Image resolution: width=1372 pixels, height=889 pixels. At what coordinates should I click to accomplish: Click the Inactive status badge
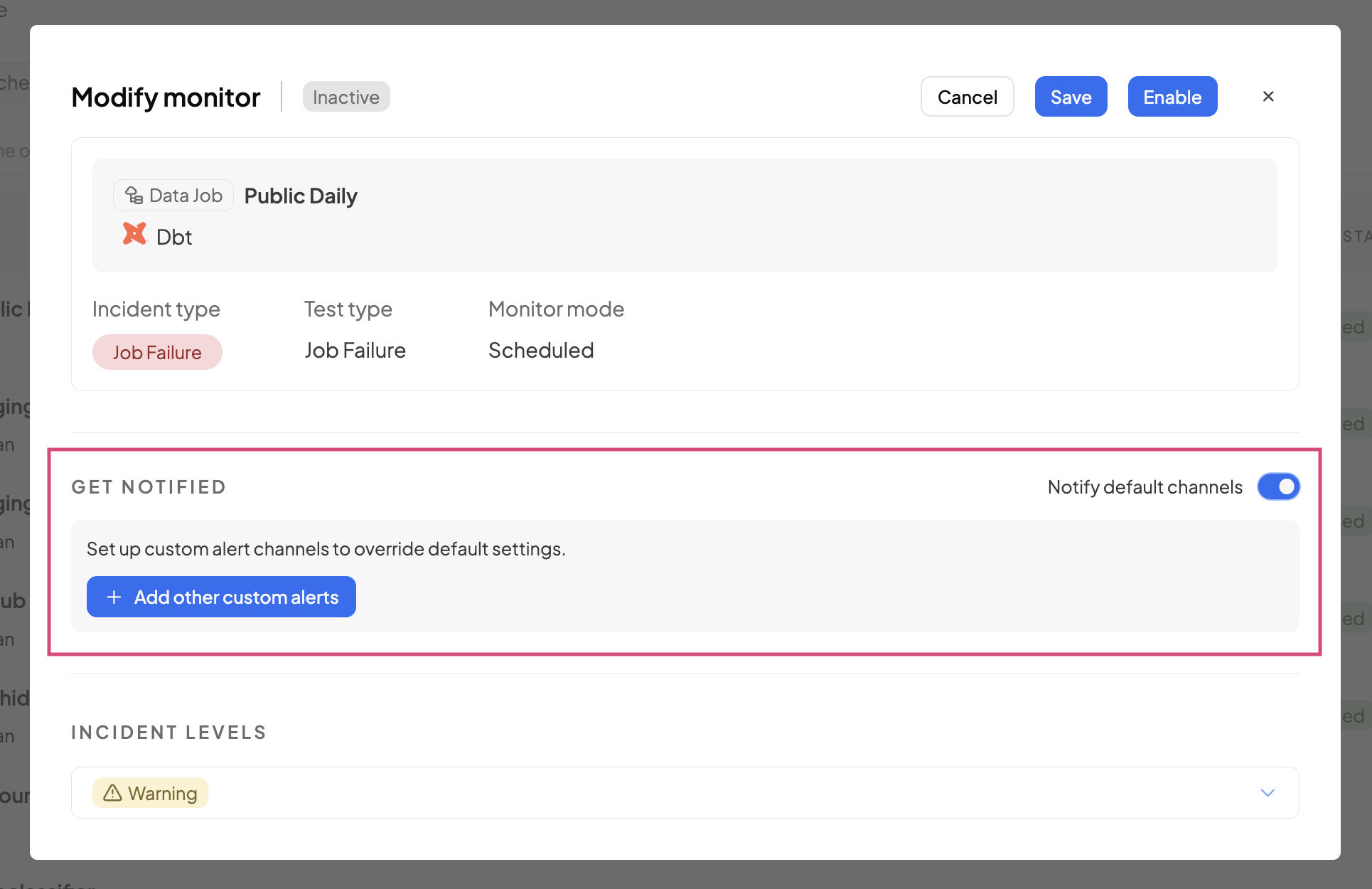pyautogui.click(x=346, y=97)
